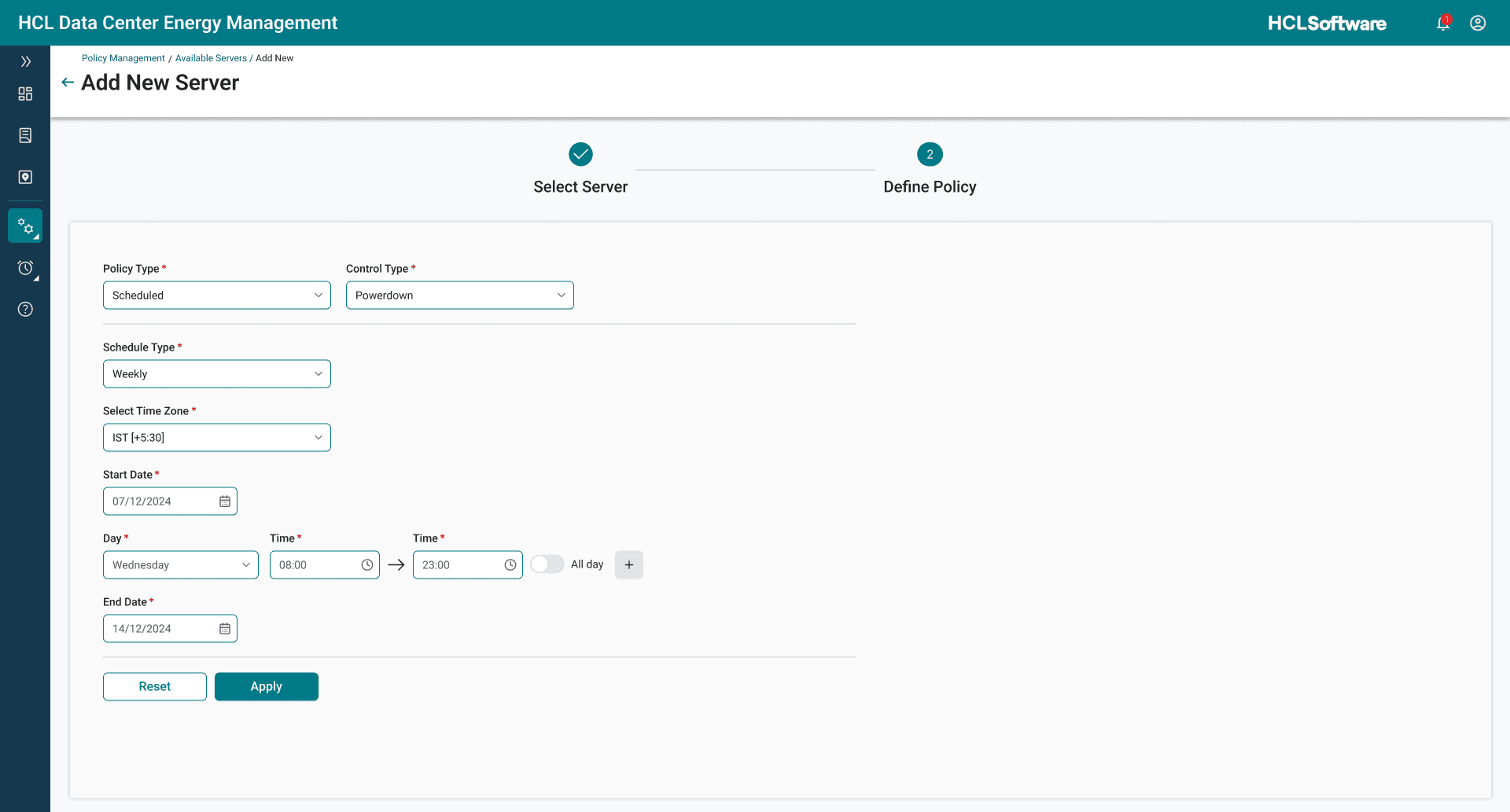Click Policy Management breadcrumb link
Image resolution: width=1510 pixels, height=812 pixels.
(x=123, y=58)
